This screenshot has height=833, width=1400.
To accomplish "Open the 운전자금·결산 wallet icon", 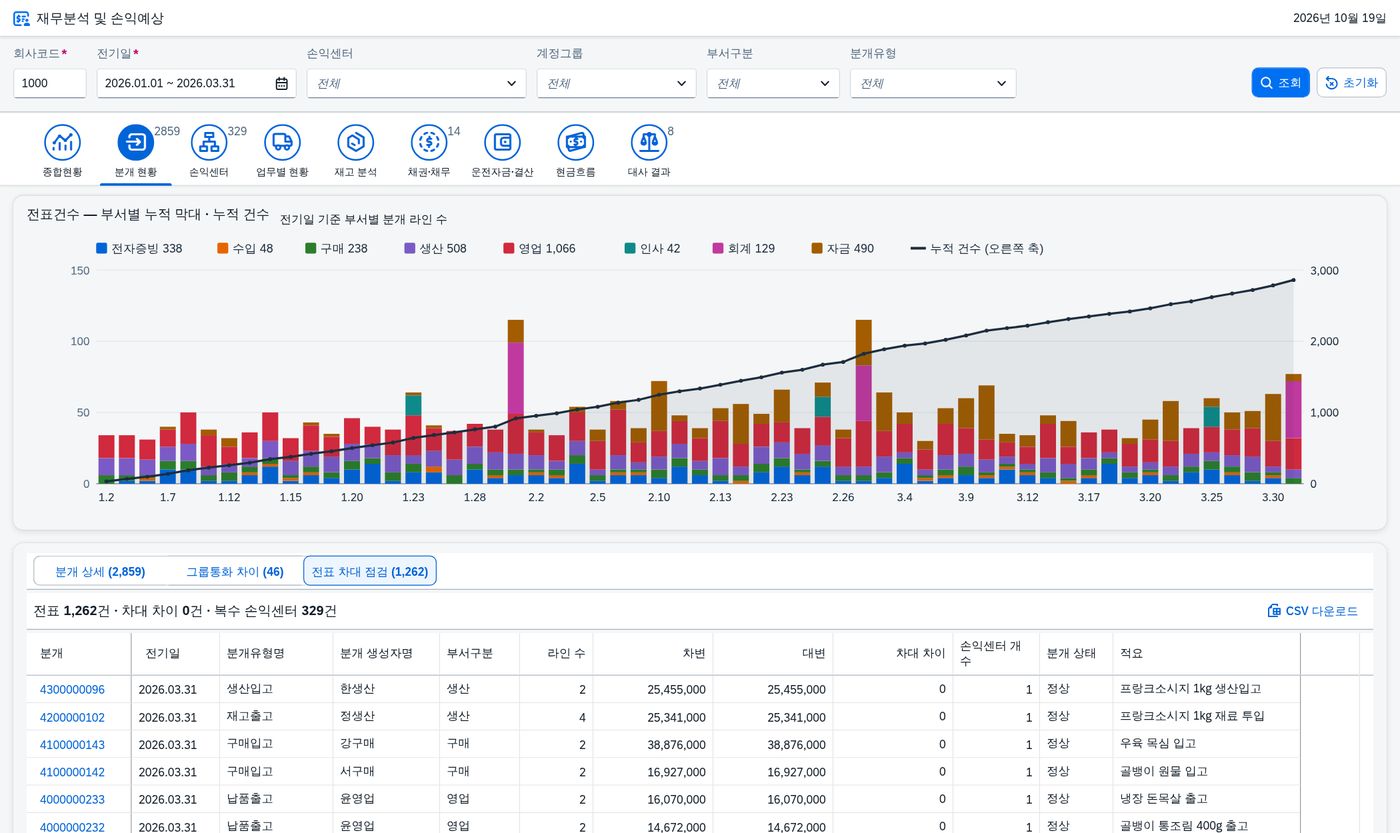I will [x=502, y=143].
